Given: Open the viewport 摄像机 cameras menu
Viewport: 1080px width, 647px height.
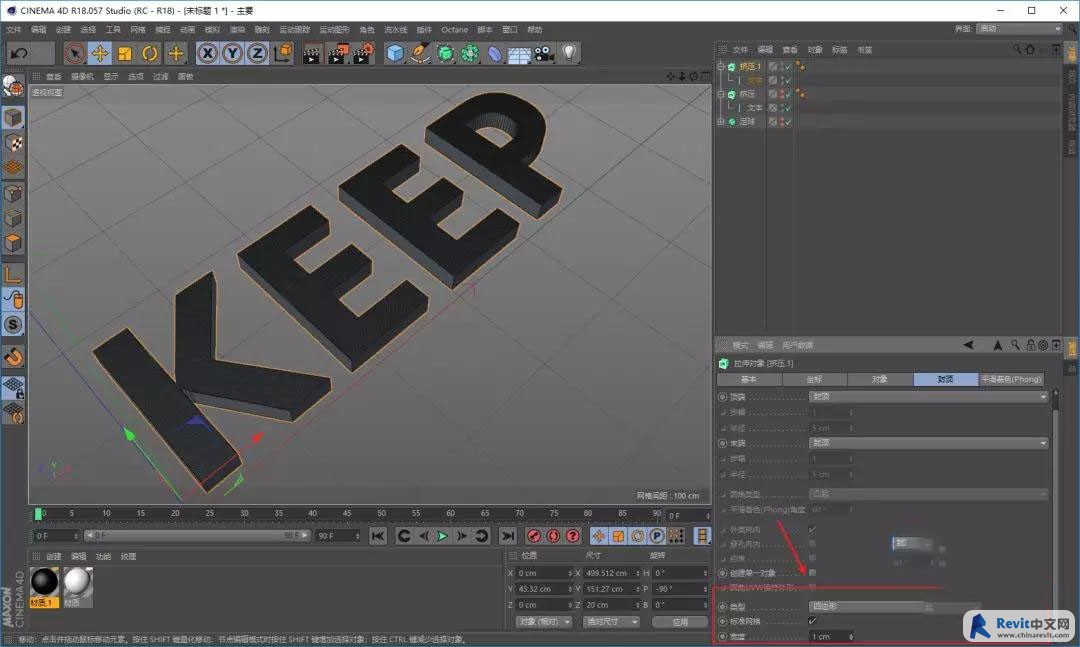Looking at the screenshot, I should (x=82, y=76).
